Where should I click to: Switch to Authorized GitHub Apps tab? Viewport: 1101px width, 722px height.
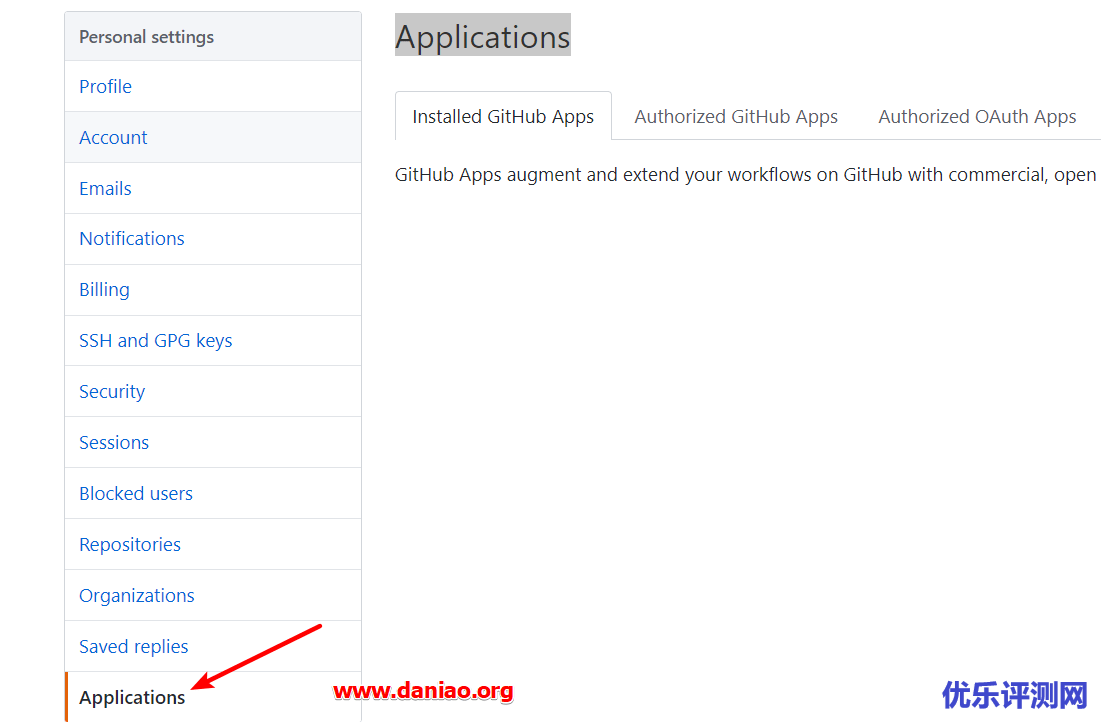(x=736, y=117)
